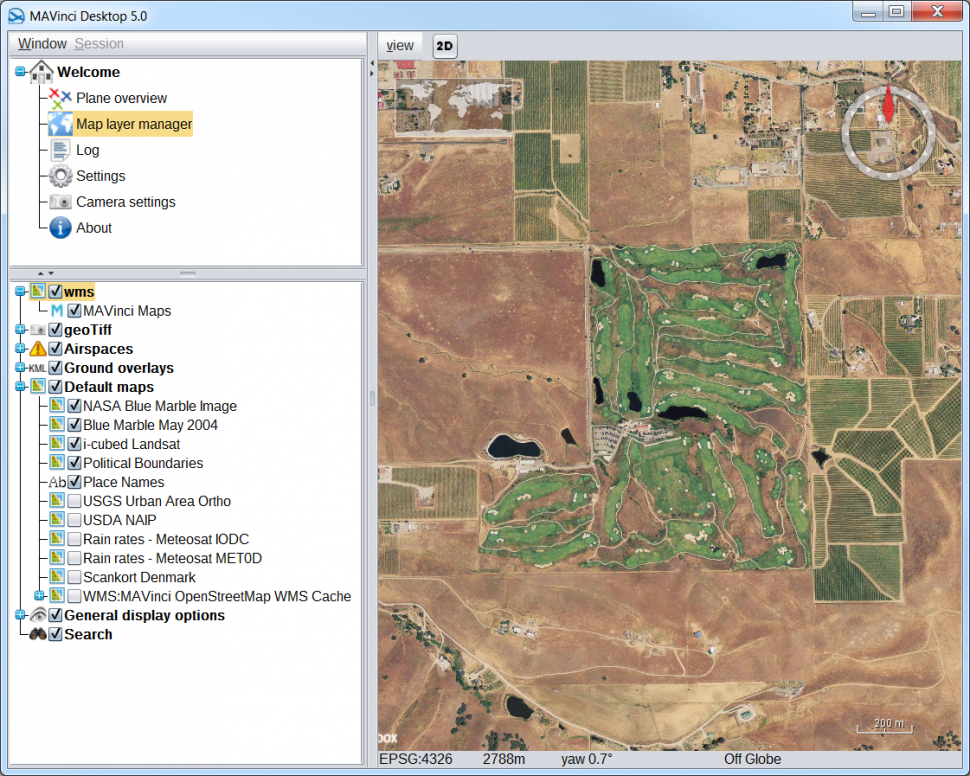The height and width of the screenshot is (776, 970).
Task: Open the Window menu
Action: coord(42,44)
